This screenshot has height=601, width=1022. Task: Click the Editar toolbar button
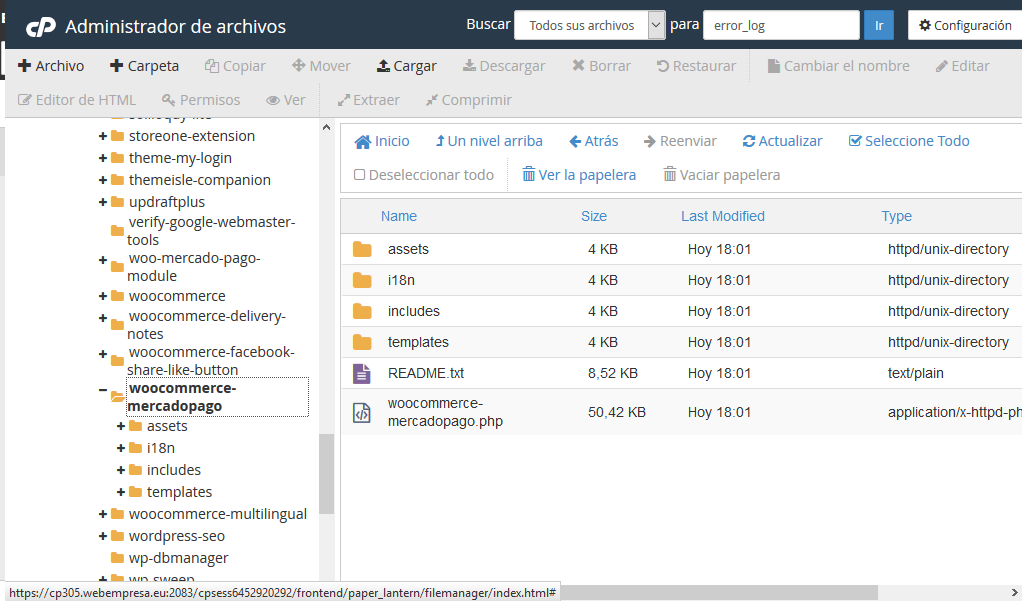coord(962,66)
